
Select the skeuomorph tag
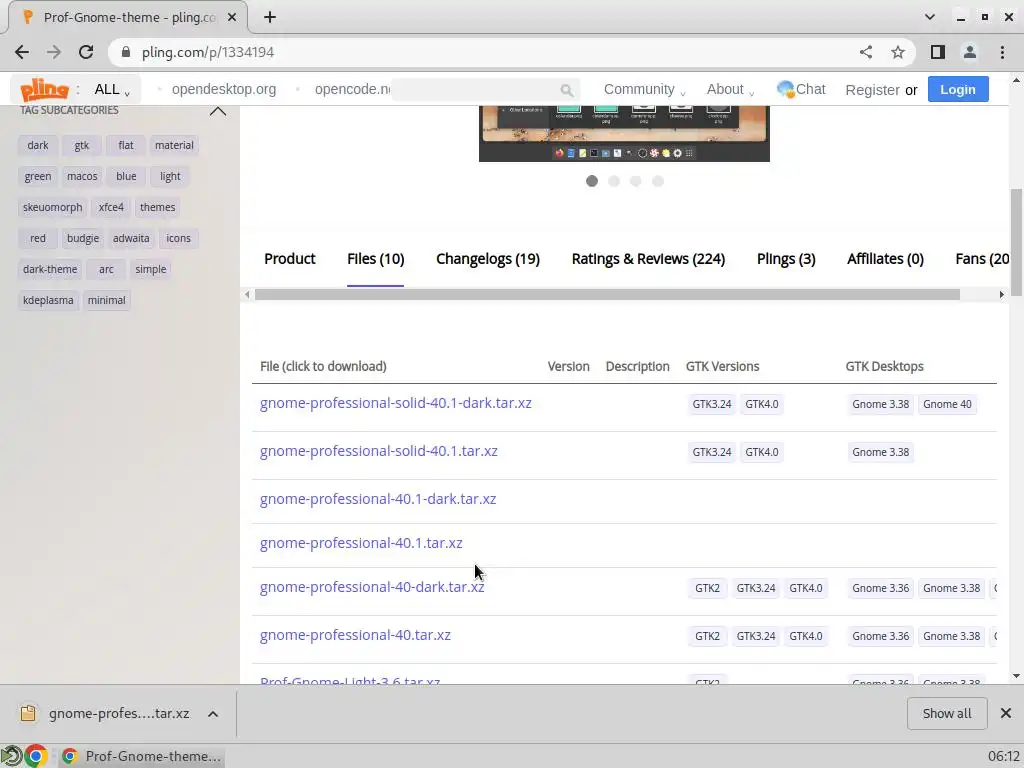[x=52, y=207]
